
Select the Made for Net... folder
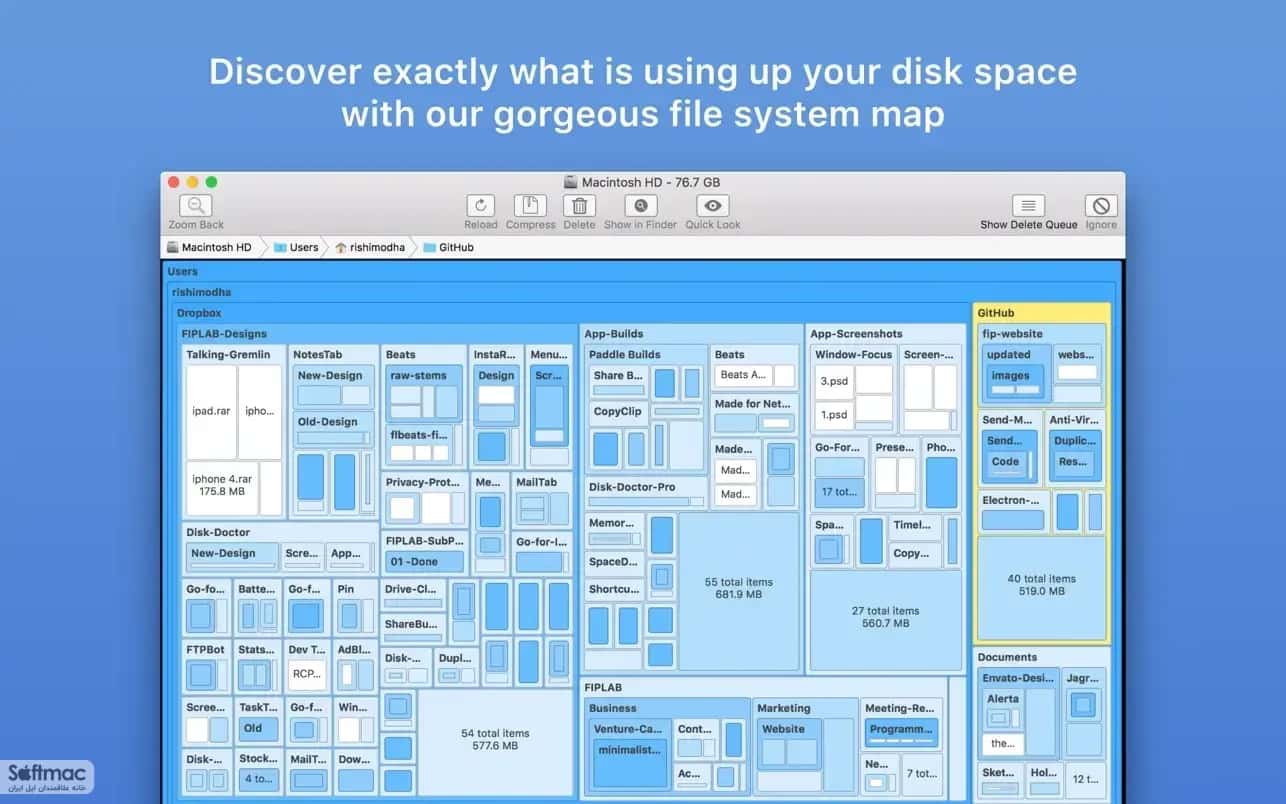coord(754,404)
